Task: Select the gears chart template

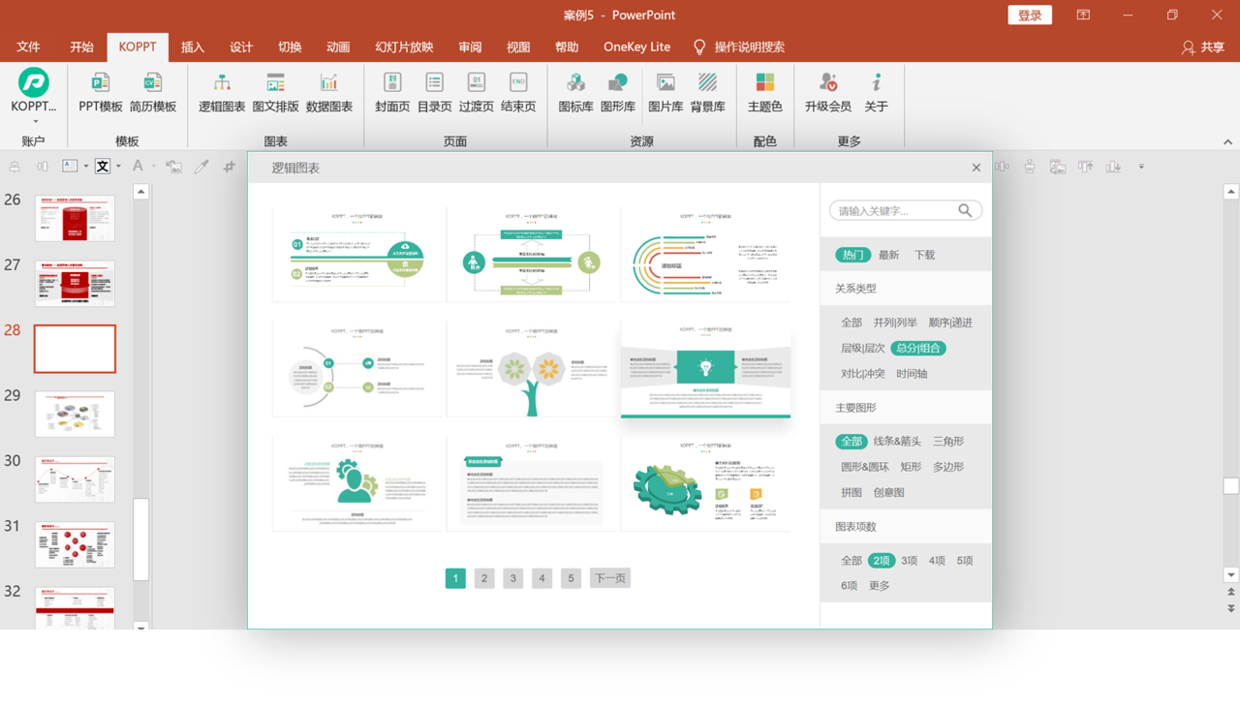Action: pyautogui.click(x=706, y=483)
